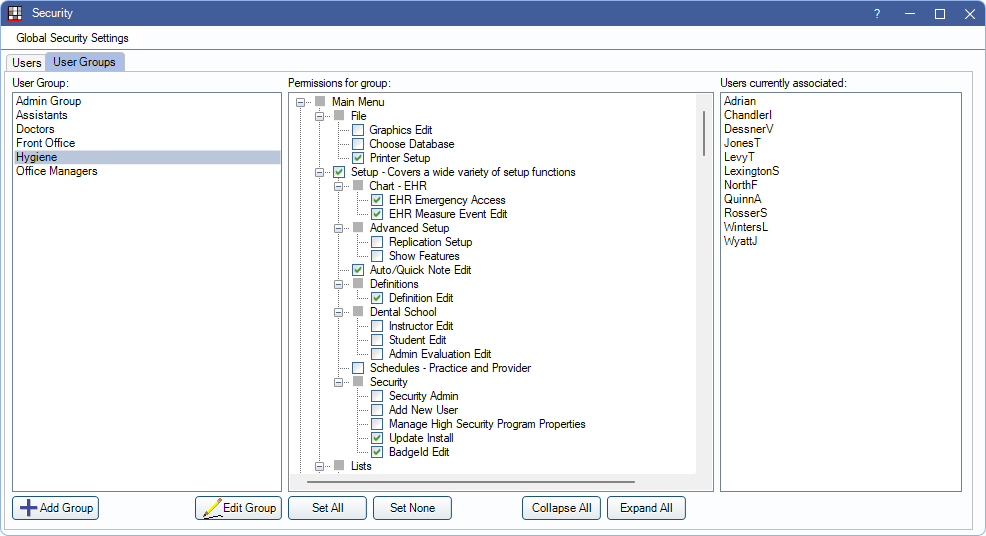Select the Front Office user group

pos(45,143)
